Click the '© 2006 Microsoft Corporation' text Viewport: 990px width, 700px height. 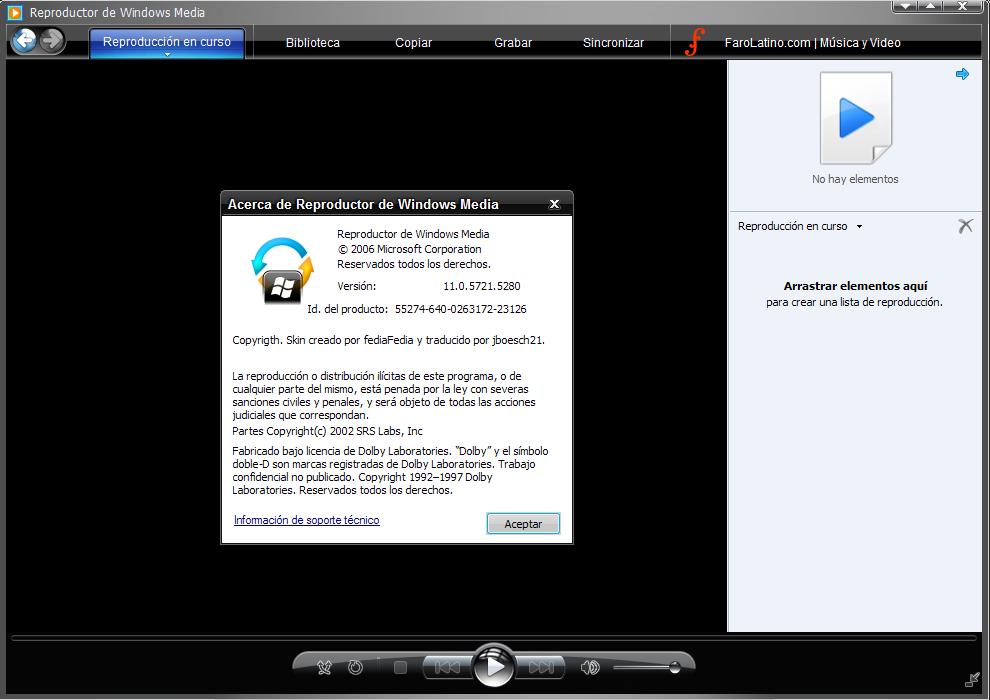tap(409, 249)
